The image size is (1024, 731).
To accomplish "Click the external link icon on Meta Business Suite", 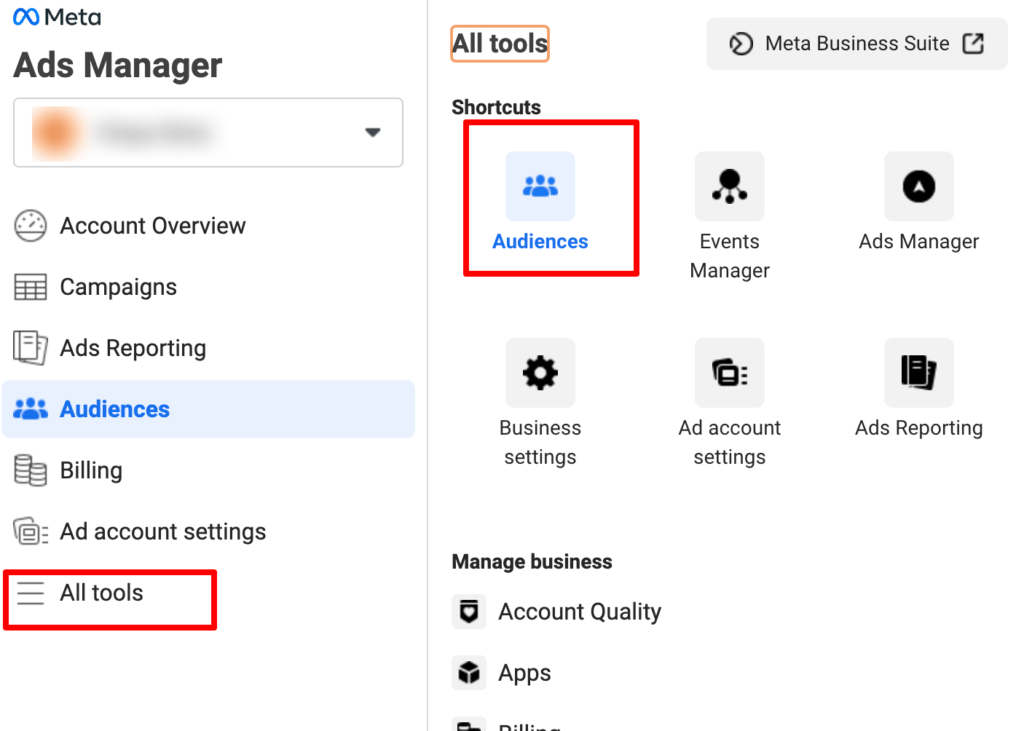I will (x=973, y=44).
